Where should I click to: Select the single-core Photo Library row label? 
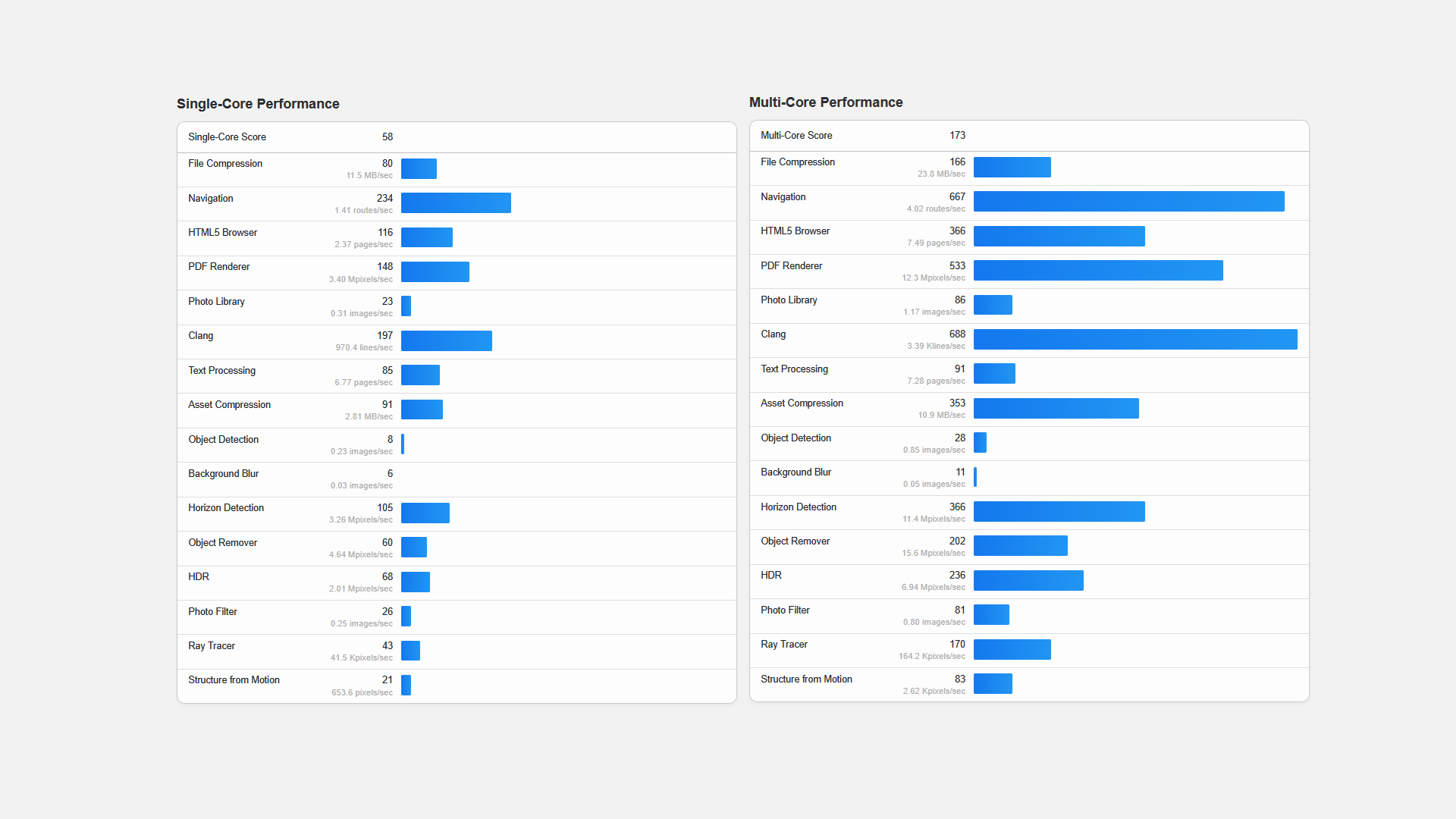click(216, 302)
